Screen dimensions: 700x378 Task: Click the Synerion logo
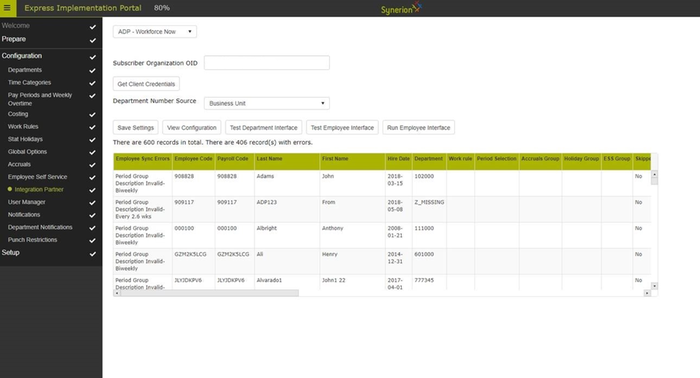pyautogui.click(x=401, y=8)
